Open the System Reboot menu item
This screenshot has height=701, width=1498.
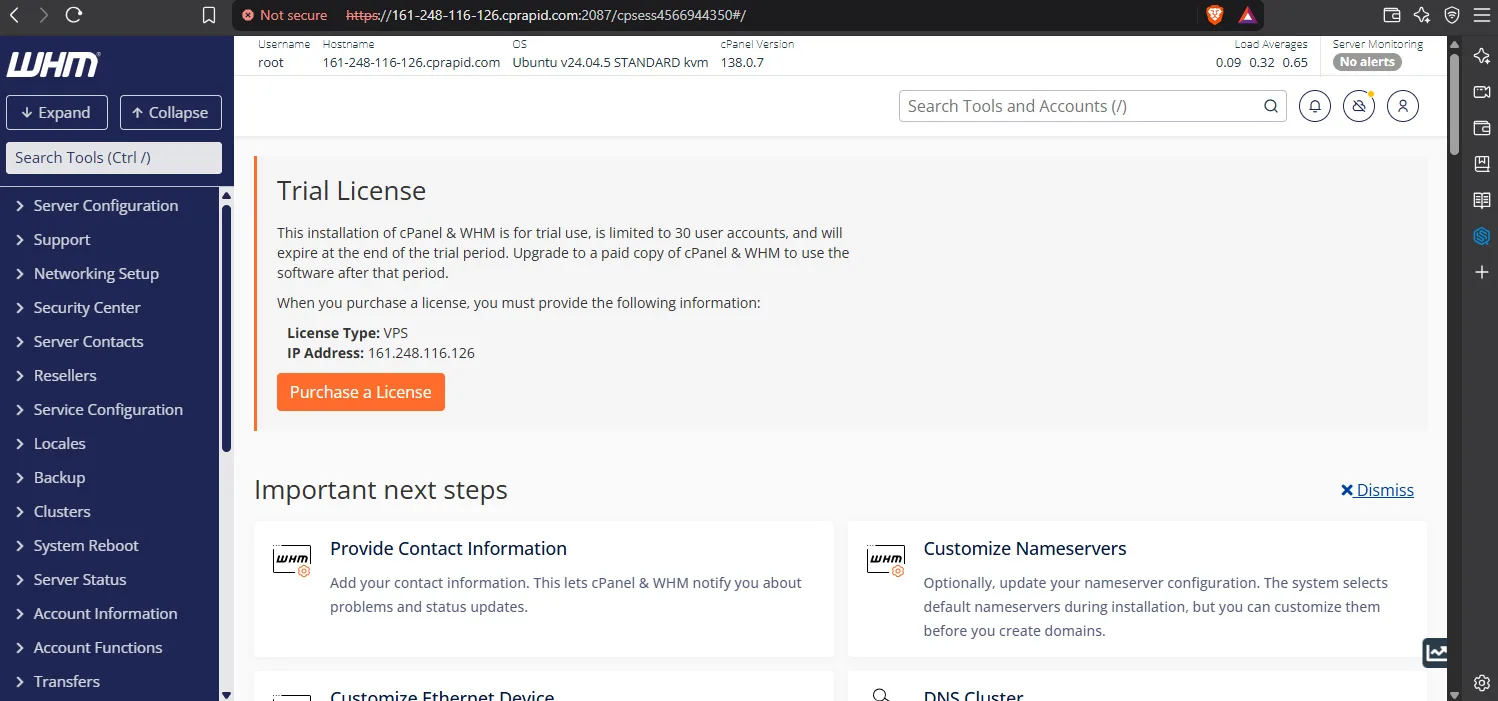point(86,546)
